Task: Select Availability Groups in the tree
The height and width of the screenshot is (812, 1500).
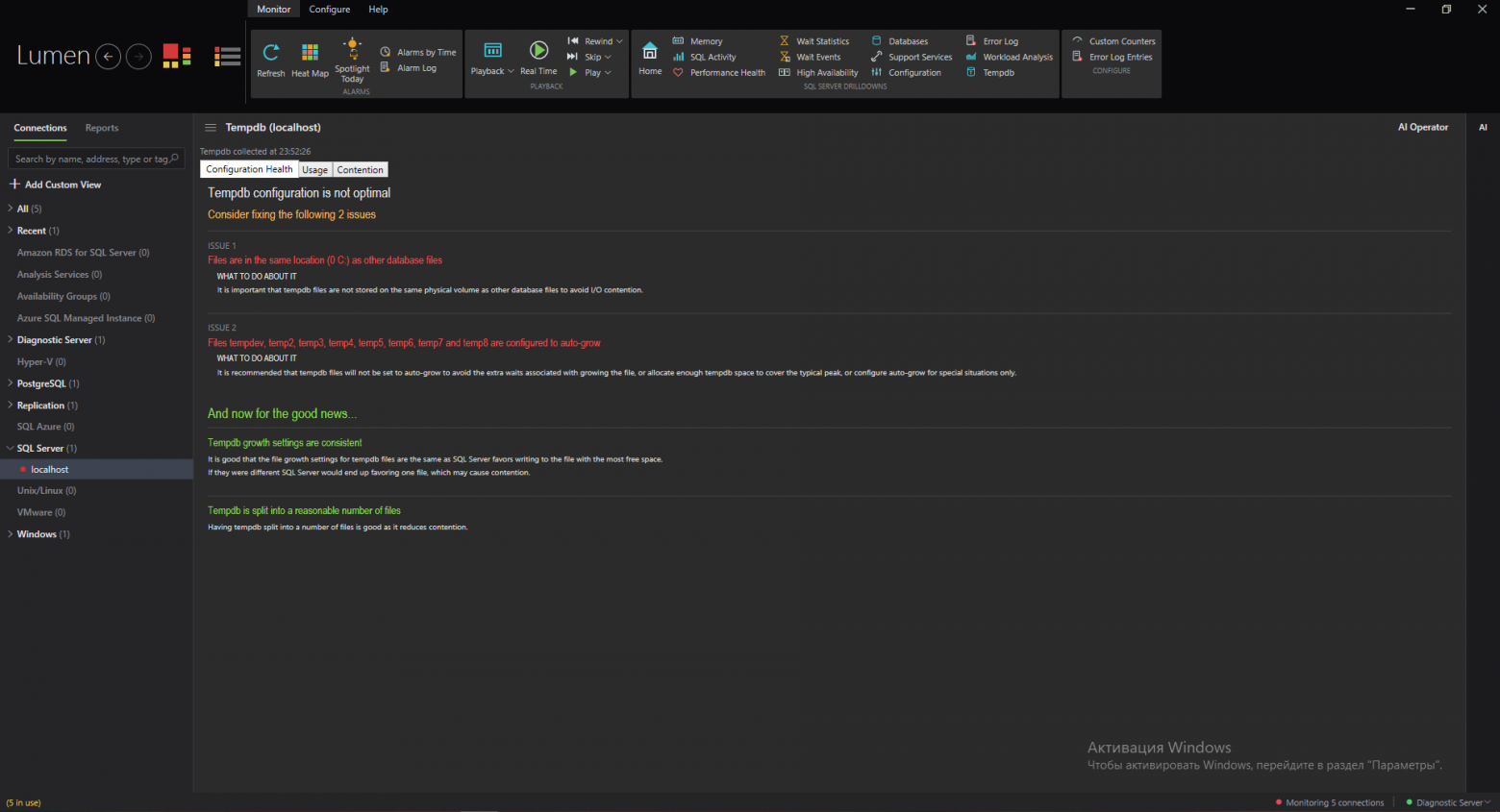Action: point(63,296)
